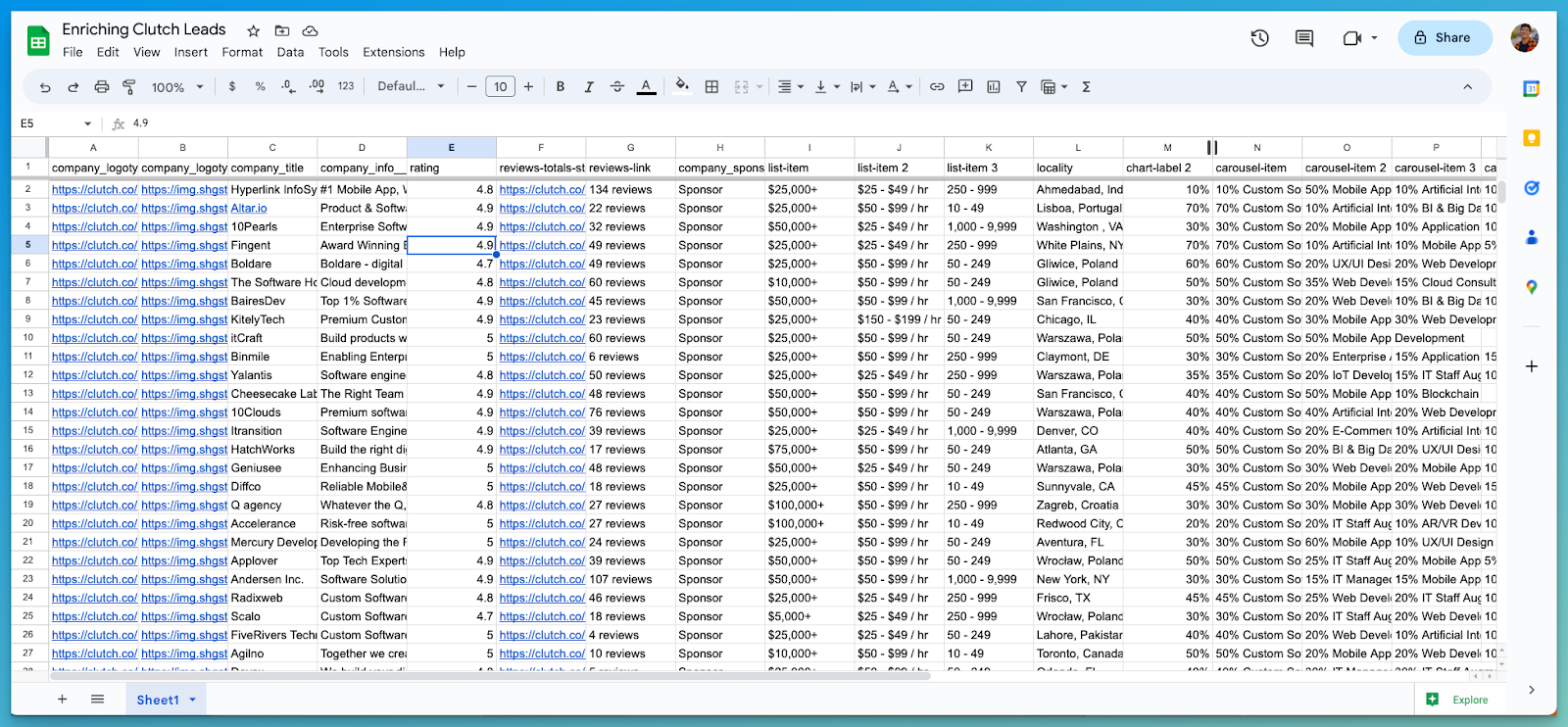Click Get add-ons plus icon

click(1532, 366)
